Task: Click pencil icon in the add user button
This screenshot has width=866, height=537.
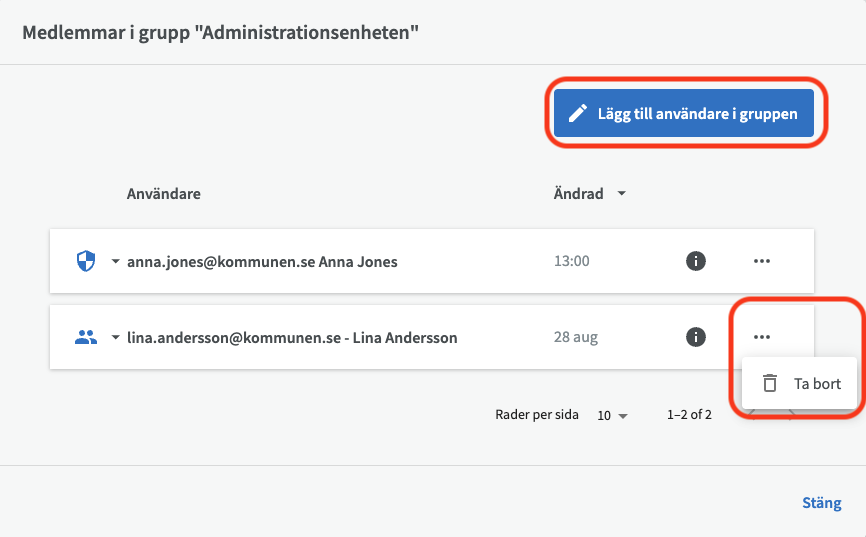Action: pos(577,114)
